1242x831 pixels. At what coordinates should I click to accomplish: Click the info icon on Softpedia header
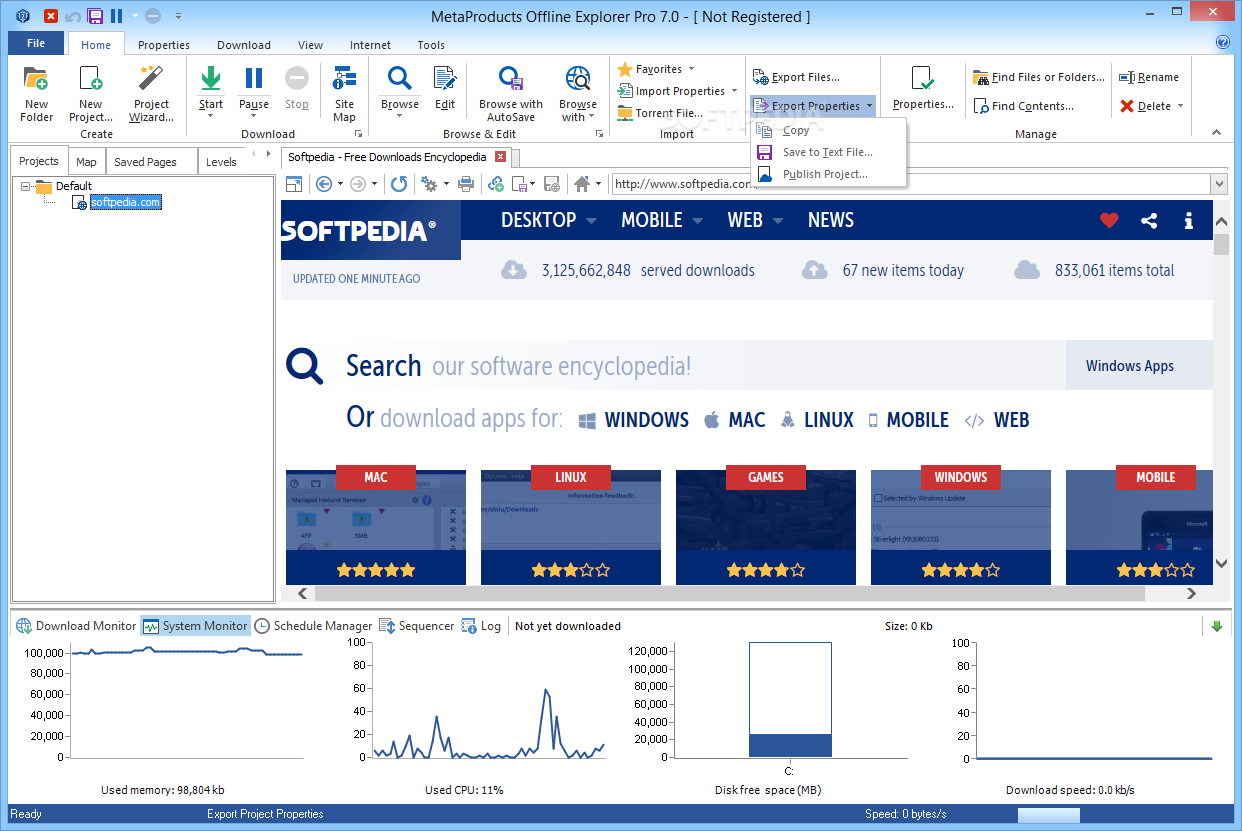[1189, 221]
